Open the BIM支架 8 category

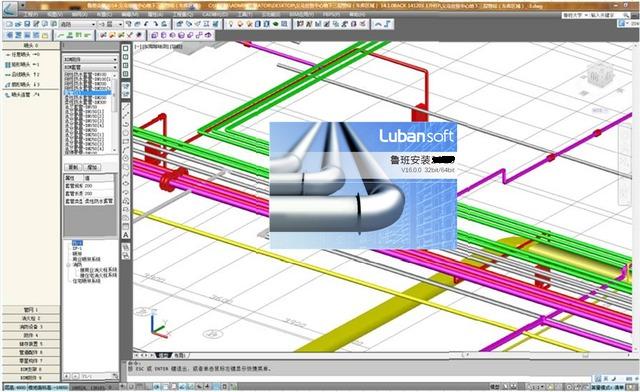(31, 370)
